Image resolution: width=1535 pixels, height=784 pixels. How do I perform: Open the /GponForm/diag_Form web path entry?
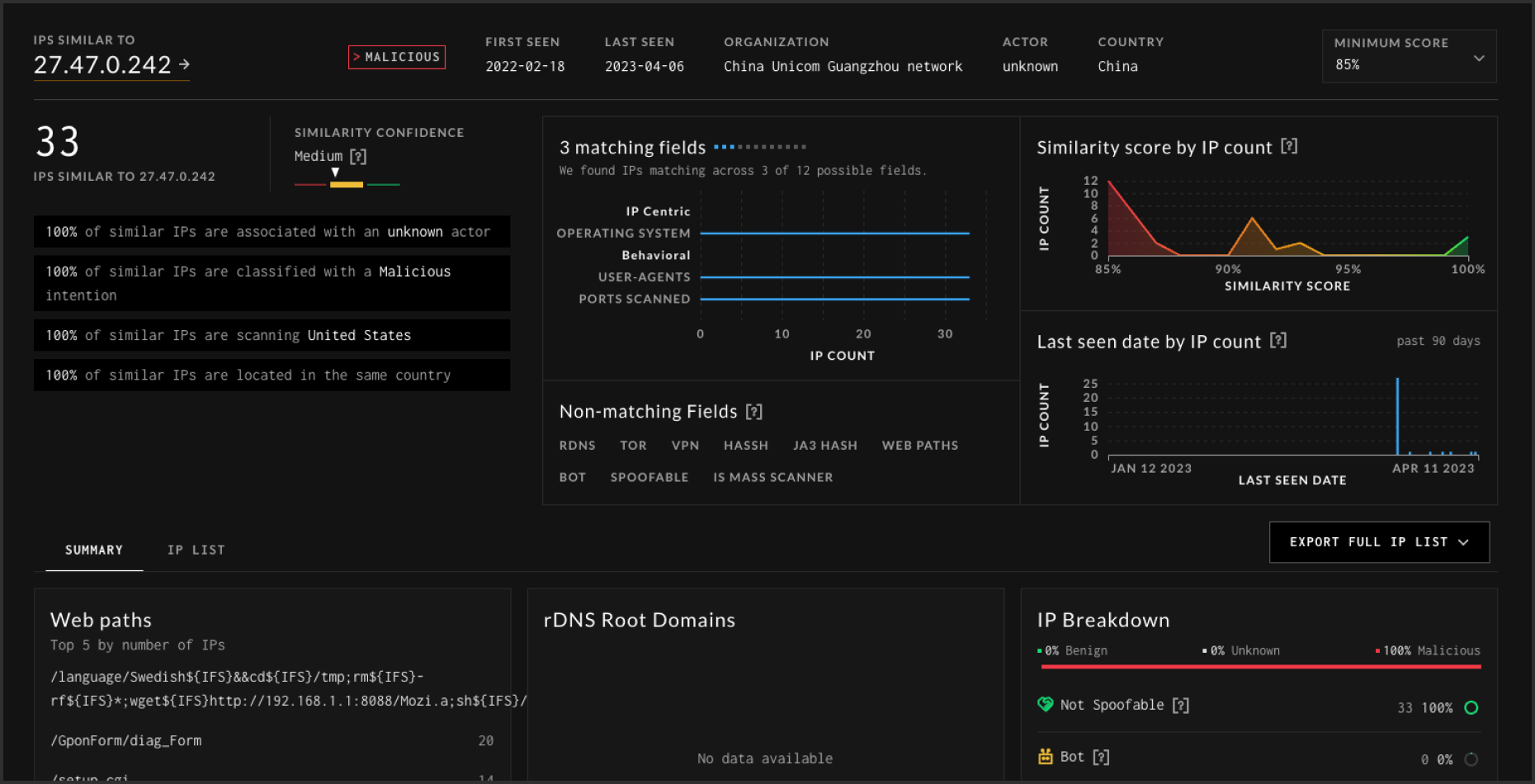(125, 740)
